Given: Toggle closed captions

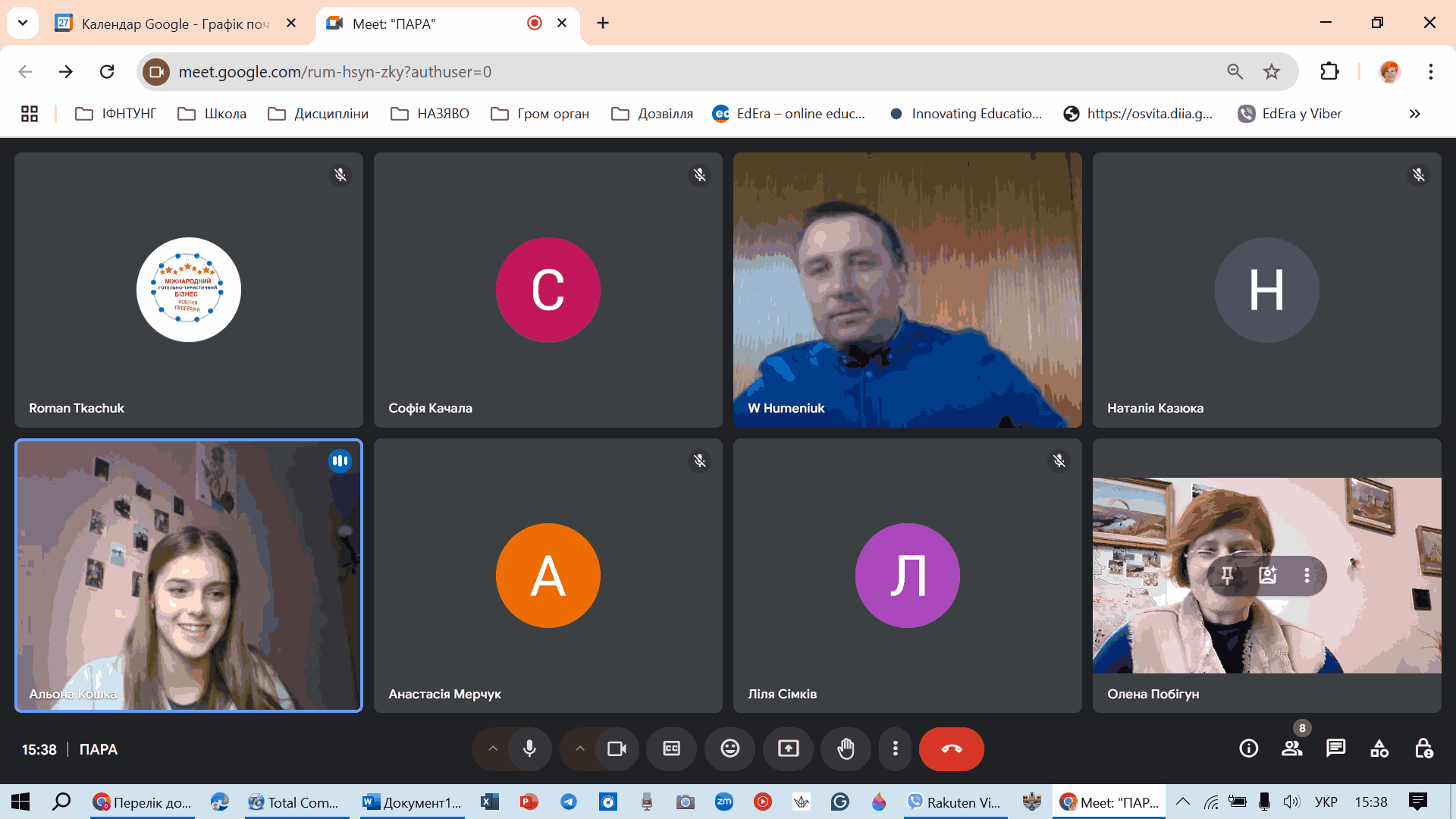Looking at the screenshot, I should coord(671,749).
